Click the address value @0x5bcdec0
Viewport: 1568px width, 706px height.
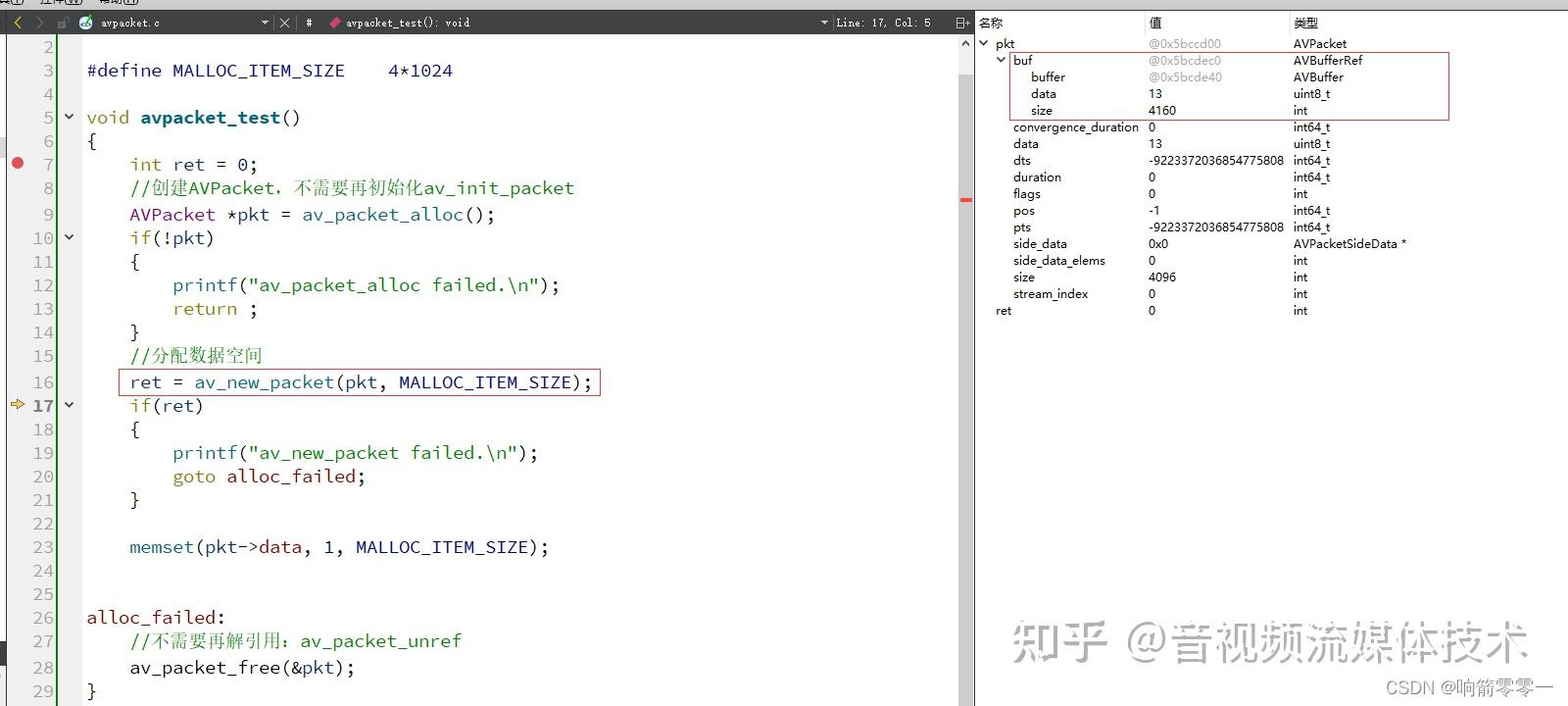[x=1185, y=60]
